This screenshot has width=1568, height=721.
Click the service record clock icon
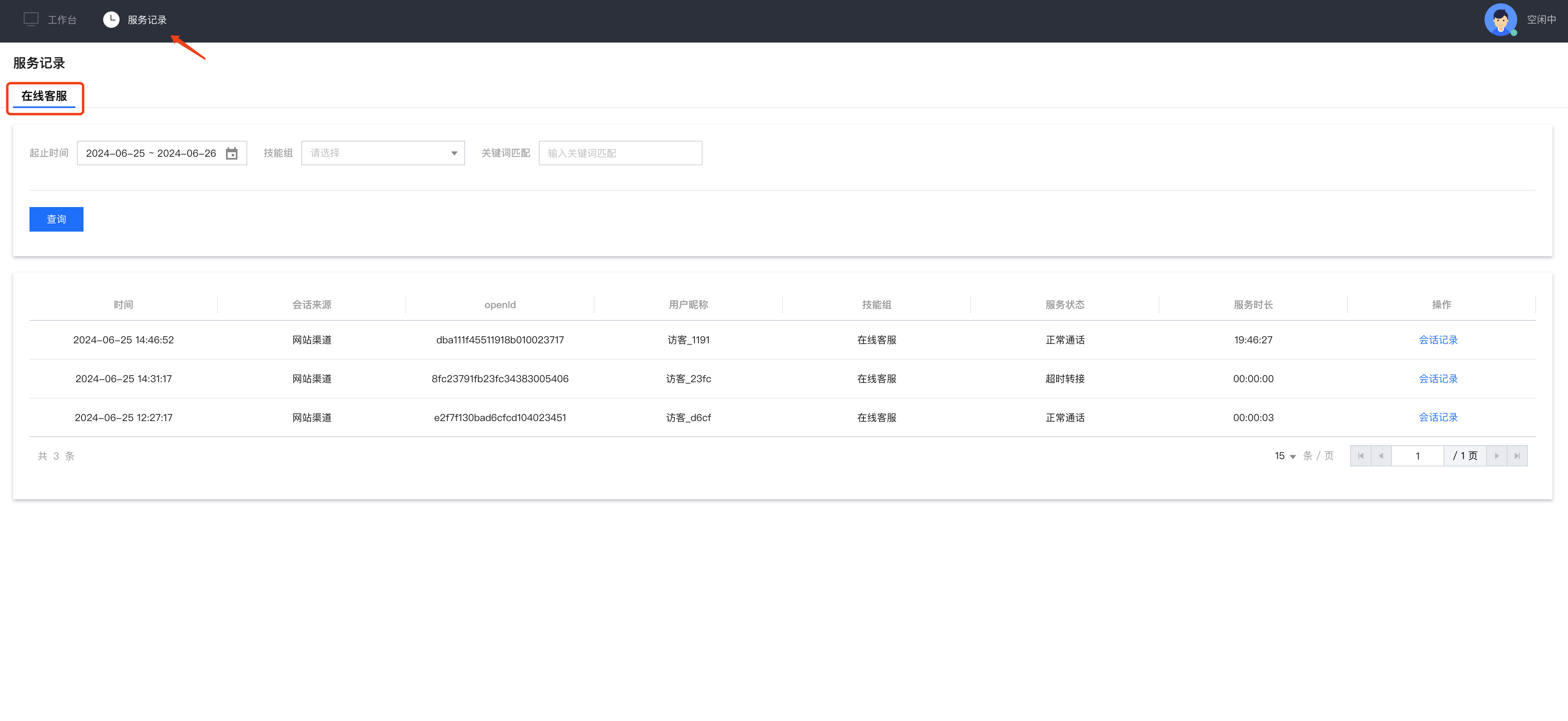click(111, 20)
